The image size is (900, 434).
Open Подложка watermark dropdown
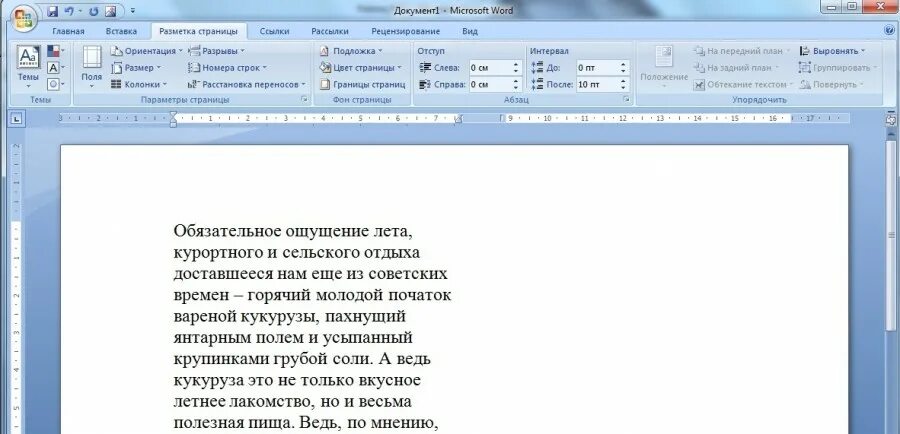point(351,51)
